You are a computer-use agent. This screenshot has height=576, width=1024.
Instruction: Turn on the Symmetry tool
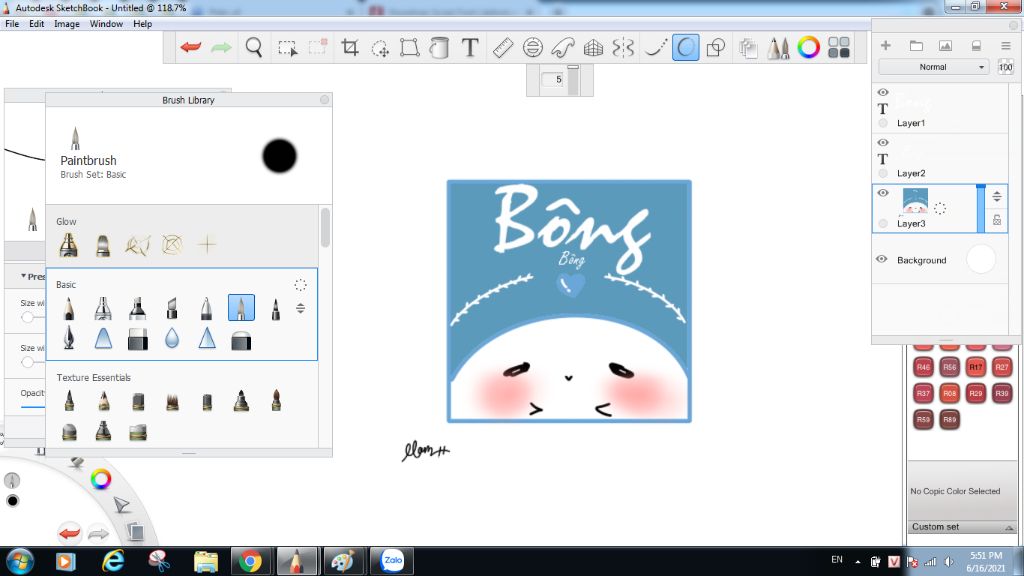pyautogui.click(x=623, y=48)
